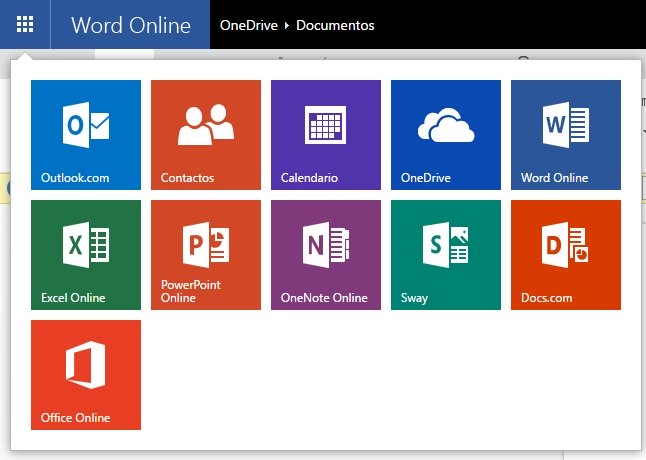Click the 'PowerPoint Online' text label

pos(191,291)
